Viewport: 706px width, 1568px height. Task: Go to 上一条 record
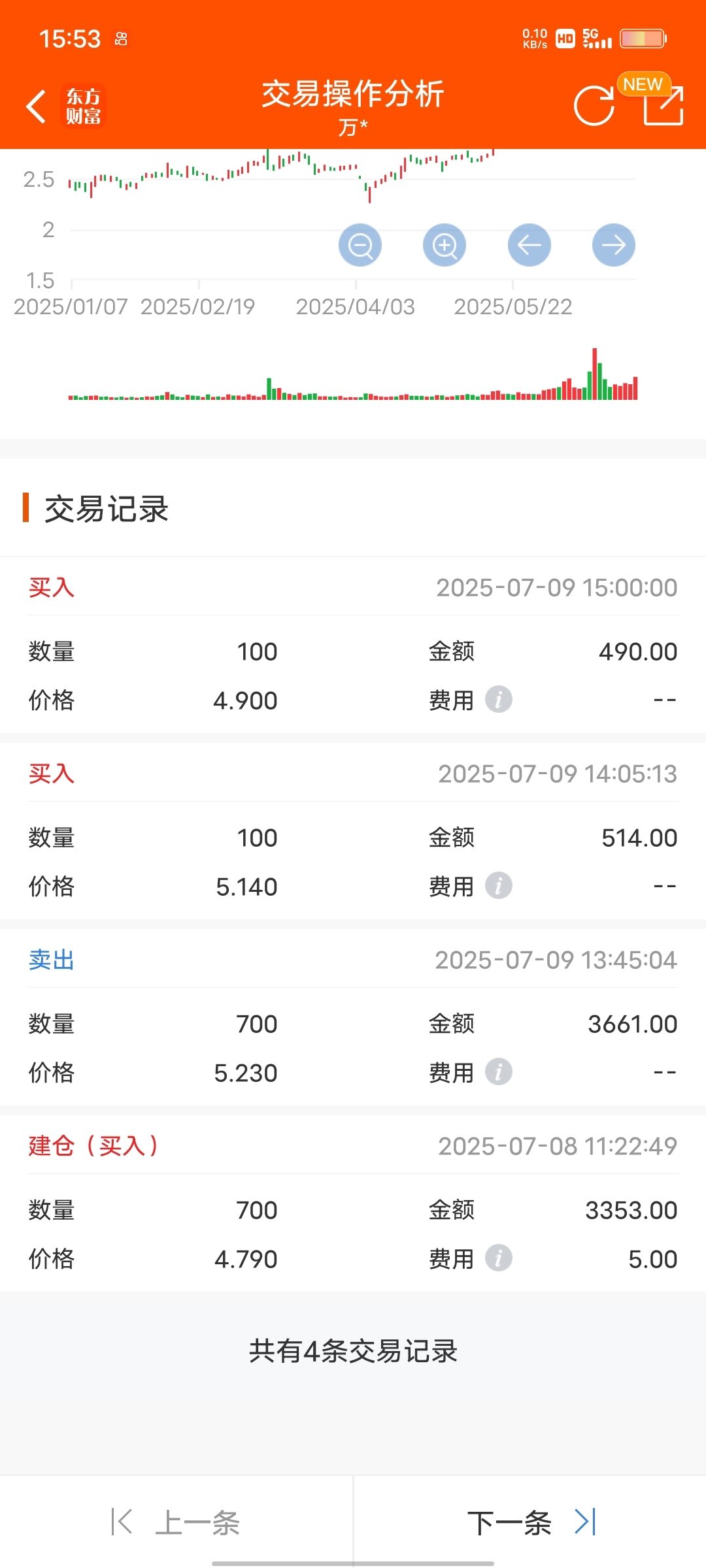[x=176, y=1522]
